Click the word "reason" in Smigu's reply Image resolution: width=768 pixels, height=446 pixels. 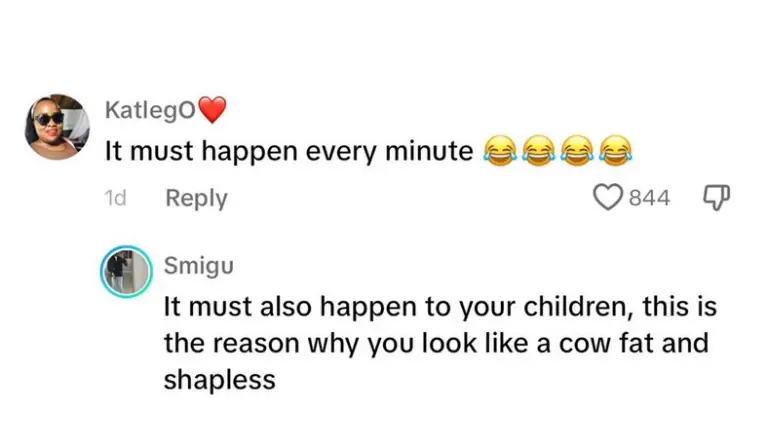click(x=251, y=343)
